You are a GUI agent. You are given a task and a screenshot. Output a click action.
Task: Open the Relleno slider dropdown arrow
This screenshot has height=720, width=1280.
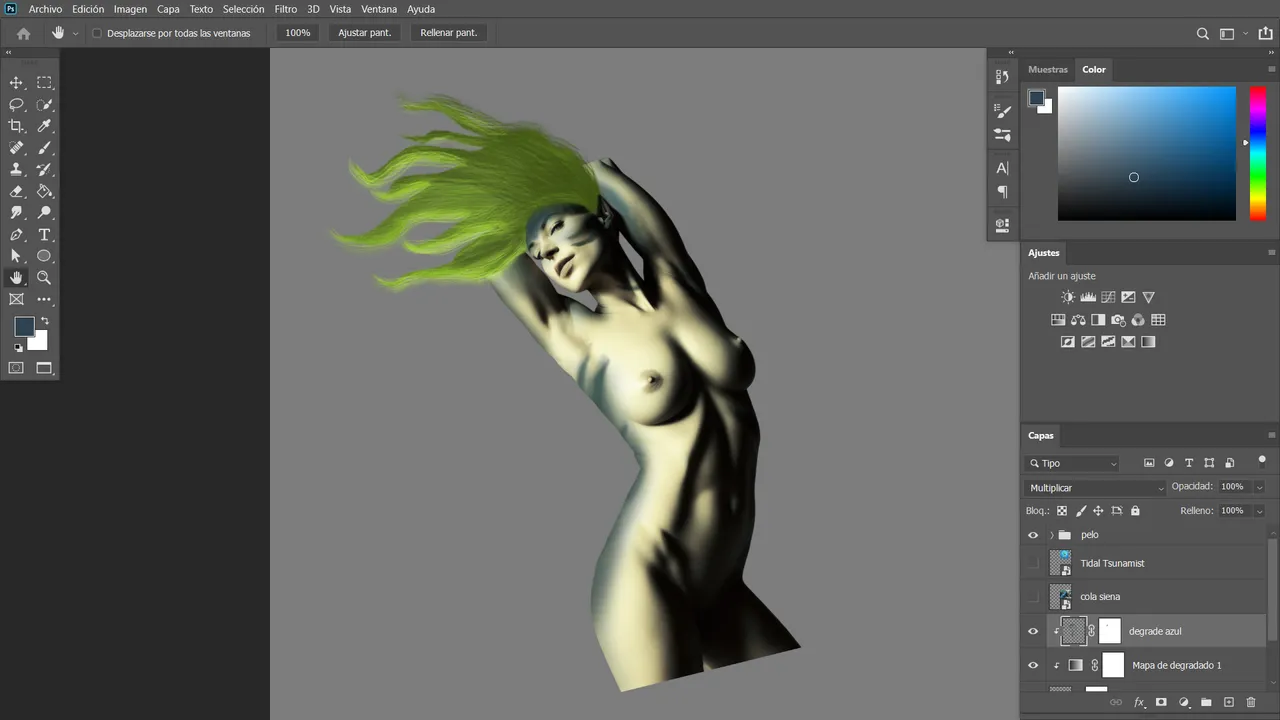tap(1259, 511)
